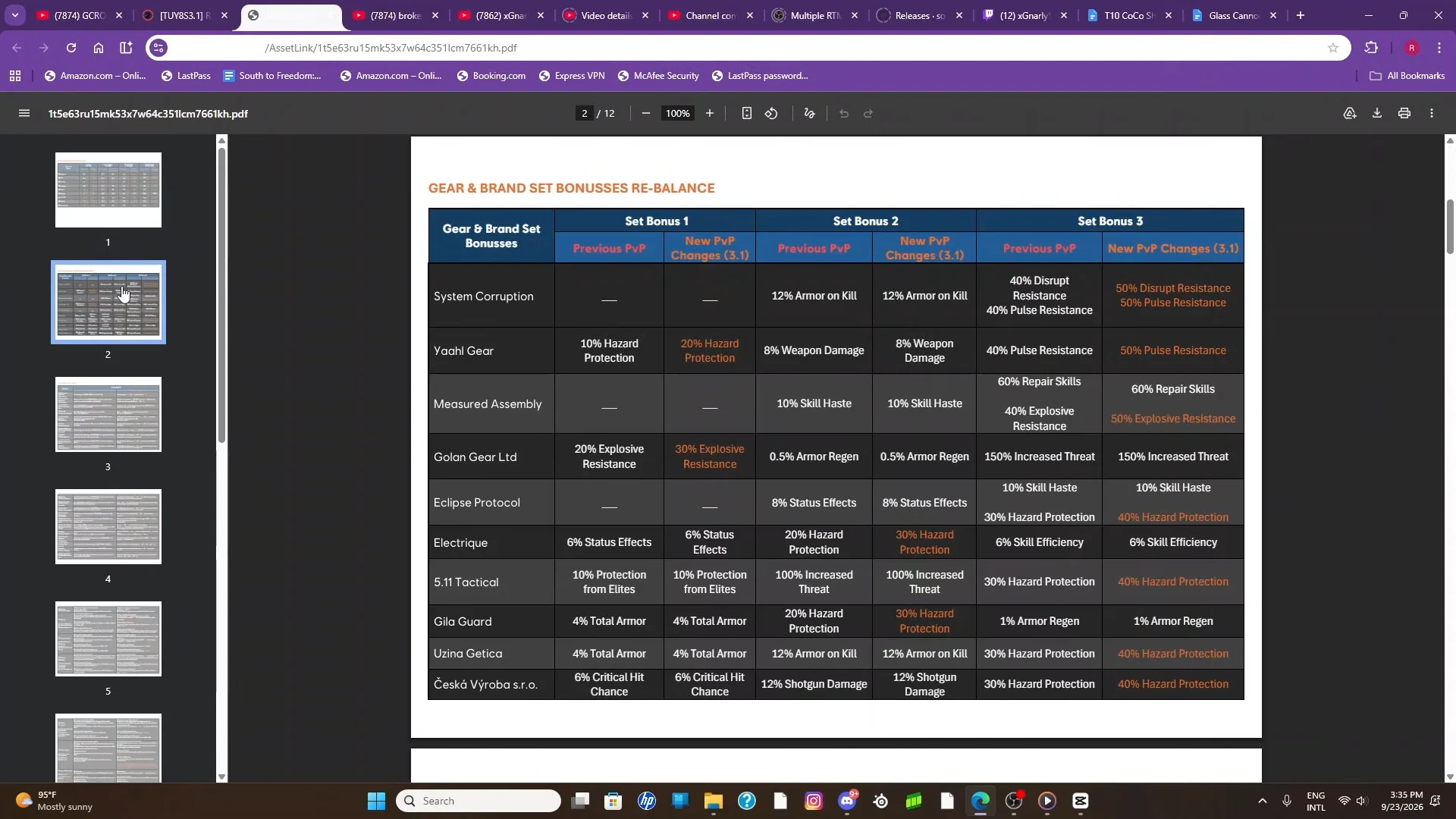Open the LastPass password bookmark

tap(760, 76)
